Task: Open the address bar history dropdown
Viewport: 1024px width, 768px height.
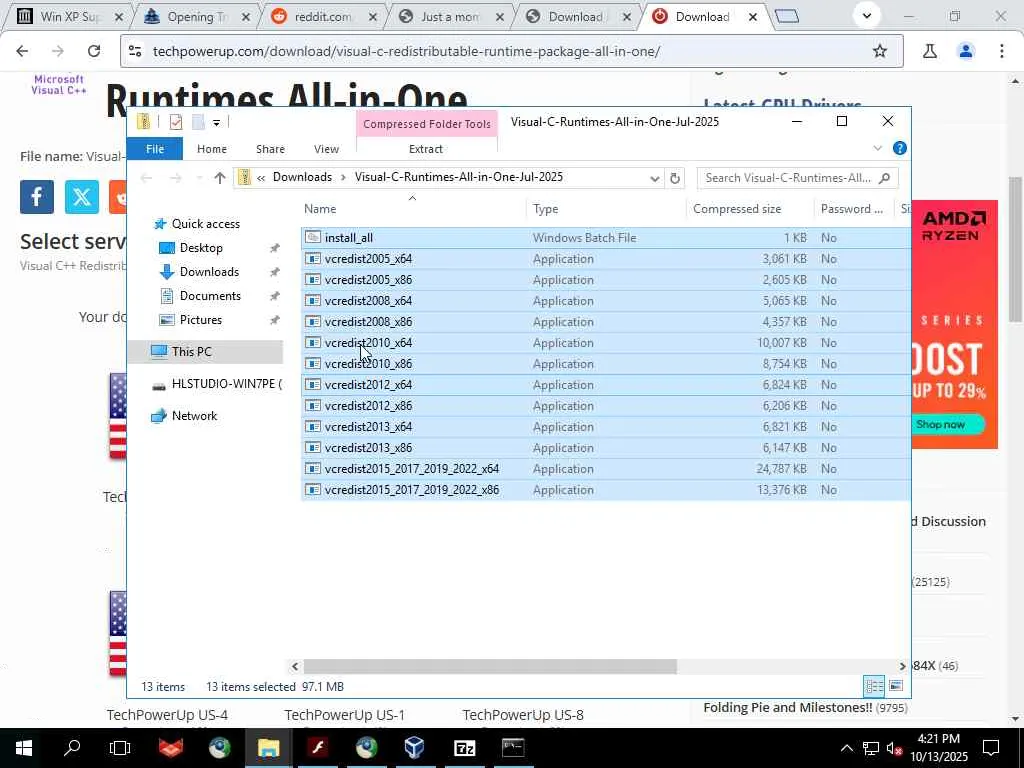Action: 654,178
